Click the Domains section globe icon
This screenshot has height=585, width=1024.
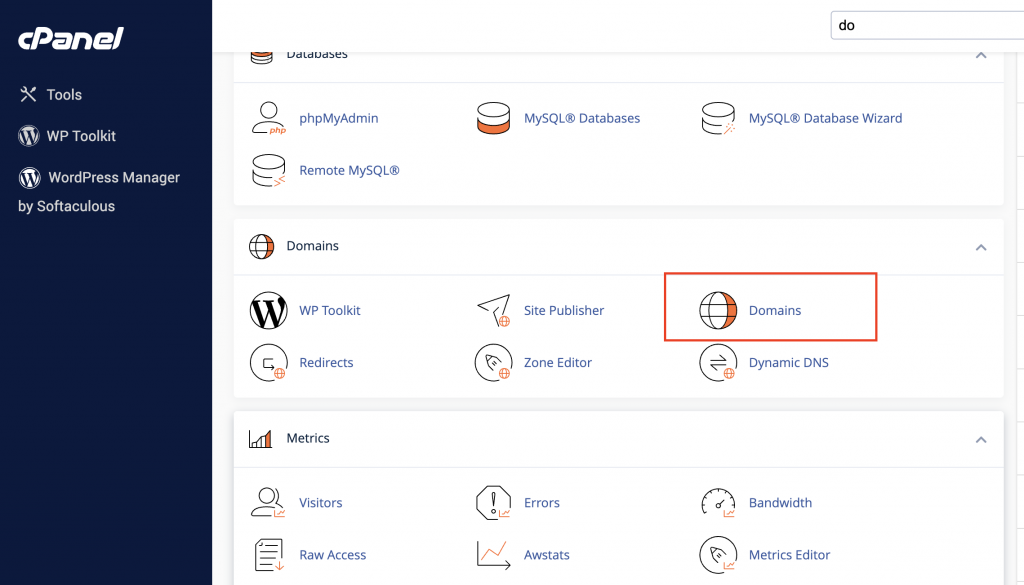(261, 246)
